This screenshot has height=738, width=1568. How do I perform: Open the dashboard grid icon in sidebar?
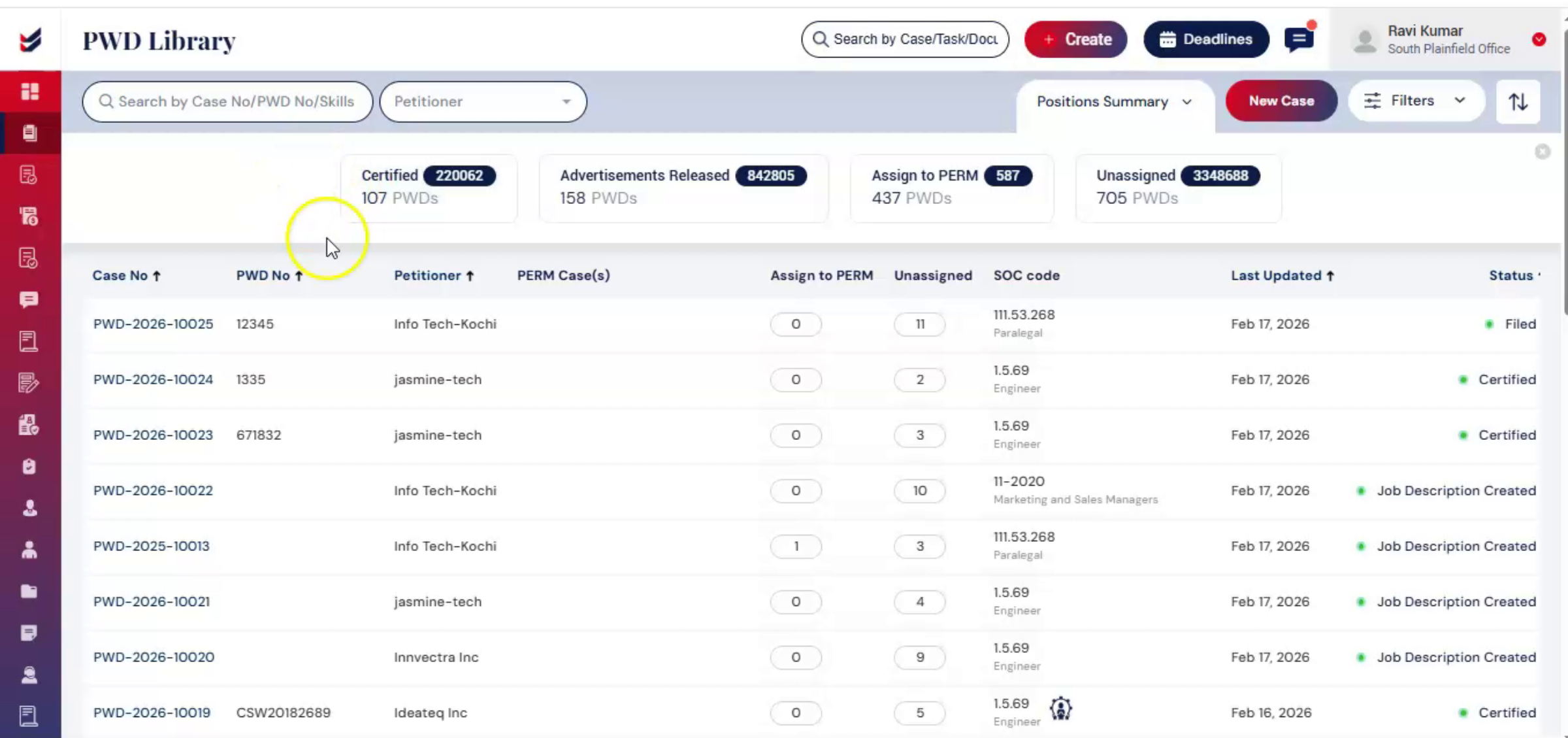click(30, 92)
